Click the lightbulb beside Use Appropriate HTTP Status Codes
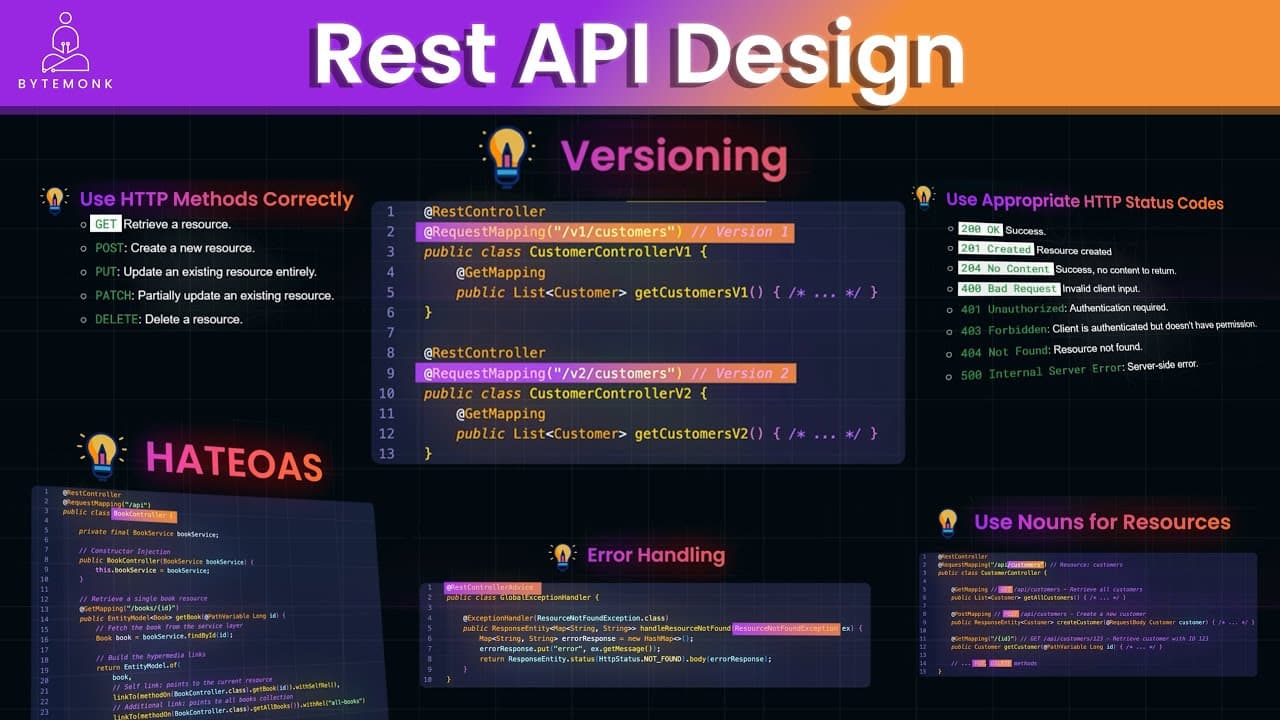 tap(923, 197)
